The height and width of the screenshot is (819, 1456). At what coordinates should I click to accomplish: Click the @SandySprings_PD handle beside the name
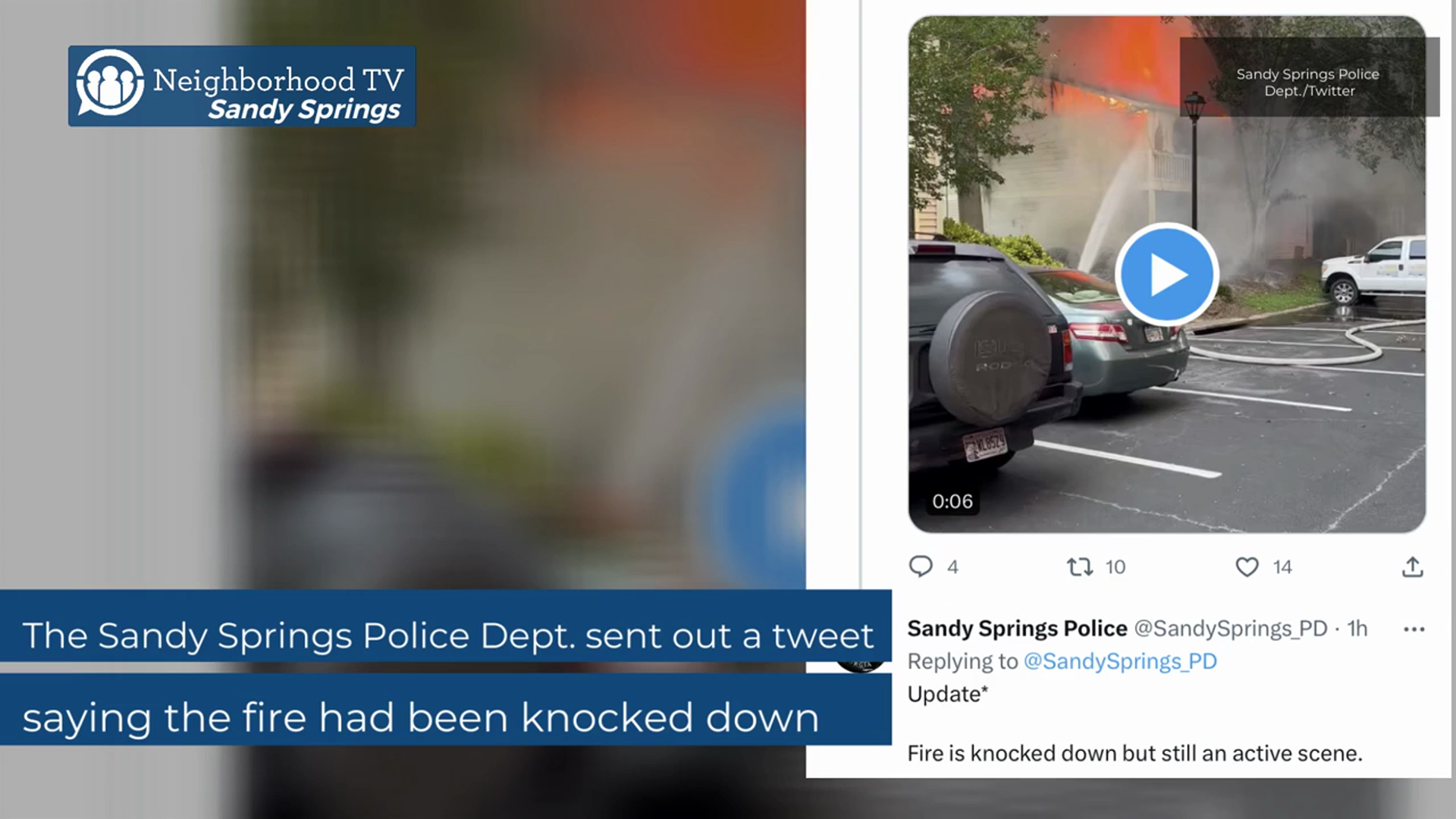tap(1231, 629)
